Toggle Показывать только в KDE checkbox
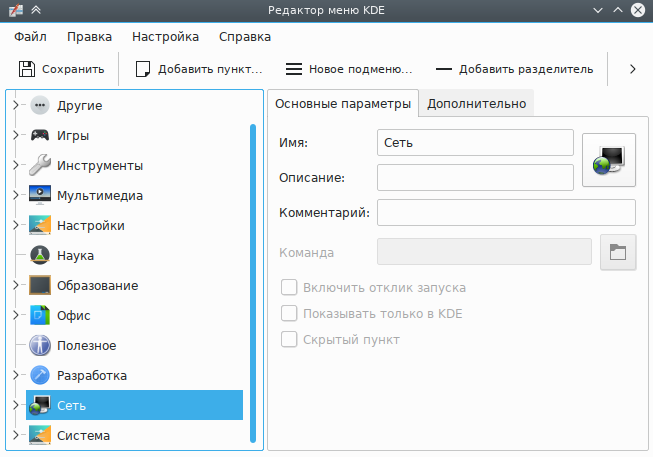Image resolution: width=653 pixels, height=457 pixels. (290, 313)
